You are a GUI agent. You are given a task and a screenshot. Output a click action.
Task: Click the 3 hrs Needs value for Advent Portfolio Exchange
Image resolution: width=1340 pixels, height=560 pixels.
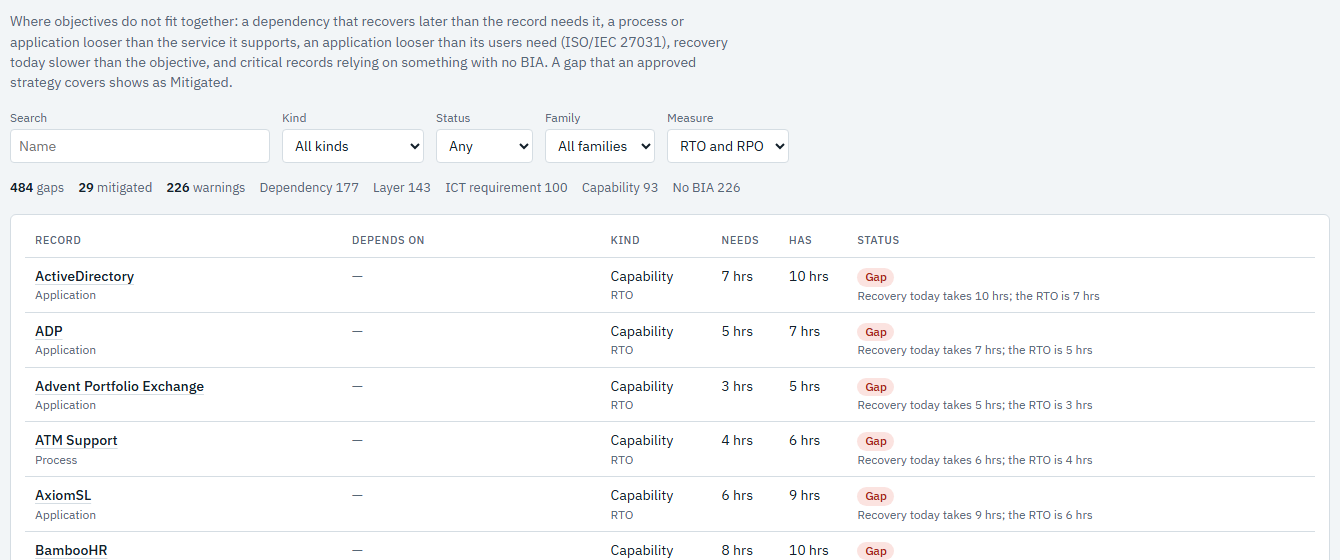[x=737, y=386]
